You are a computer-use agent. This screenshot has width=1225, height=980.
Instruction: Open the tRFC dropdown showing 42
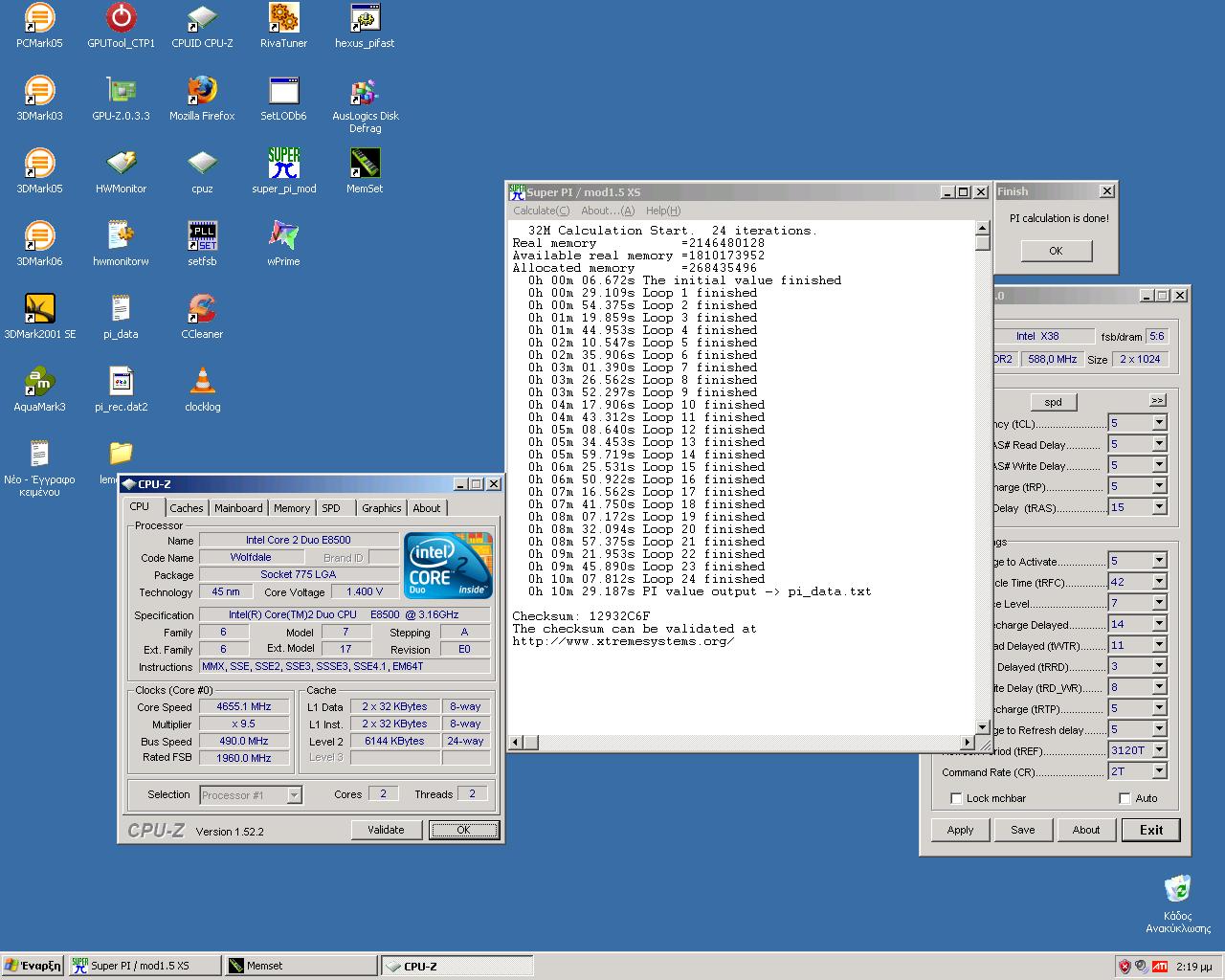(x=1159, y=582)
